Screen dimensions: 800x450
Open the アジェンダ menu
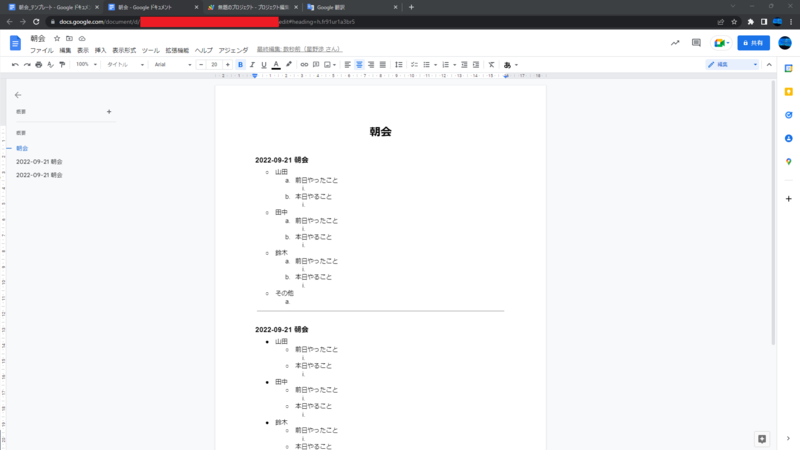(233, 51)
